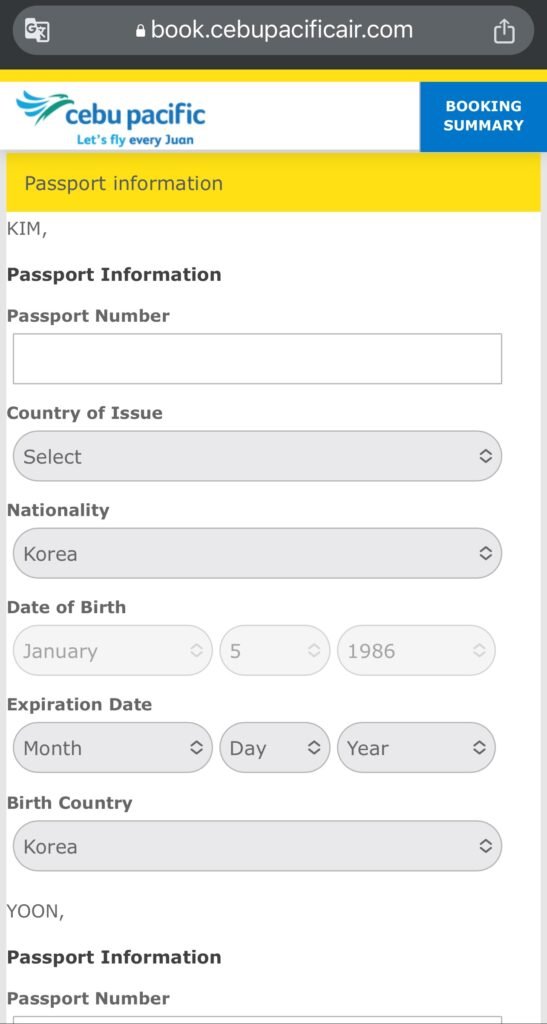
Task: Select the Expiration Date Day dropdown
Action: coord(275,748)
